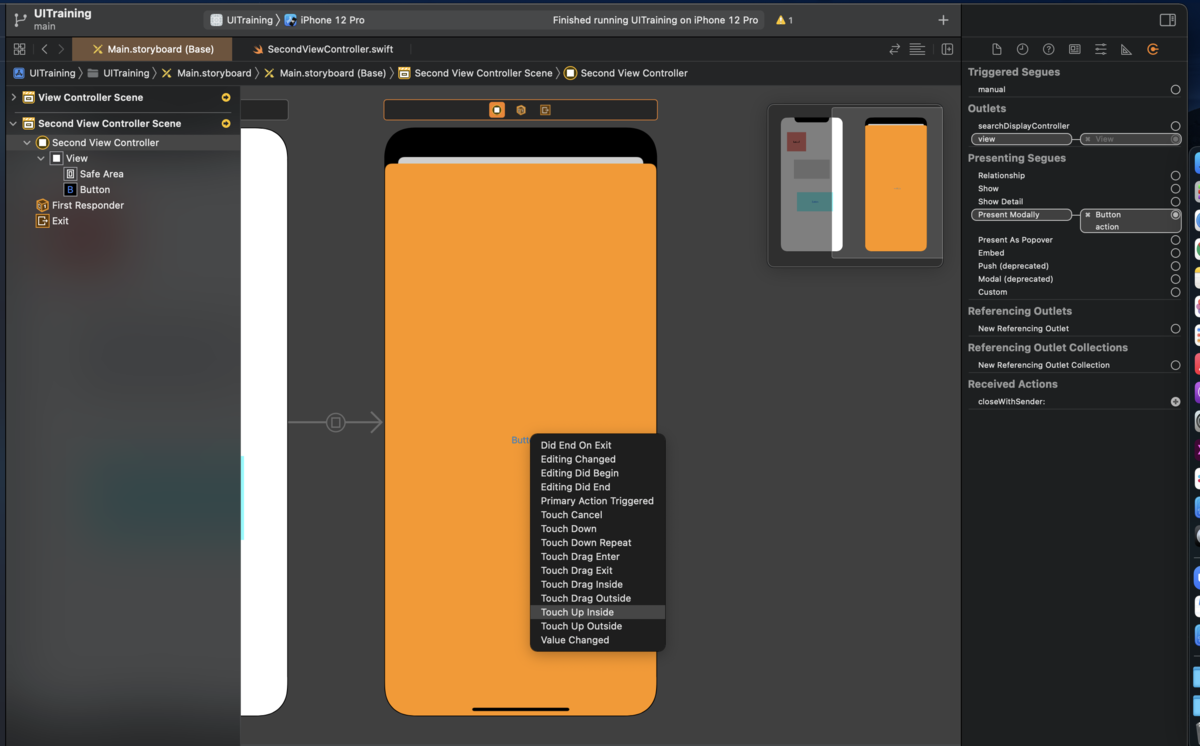The width and height of the screenshot is (1200, 746).
Task: Open the UITraining scheme selector
Action: 241,20
